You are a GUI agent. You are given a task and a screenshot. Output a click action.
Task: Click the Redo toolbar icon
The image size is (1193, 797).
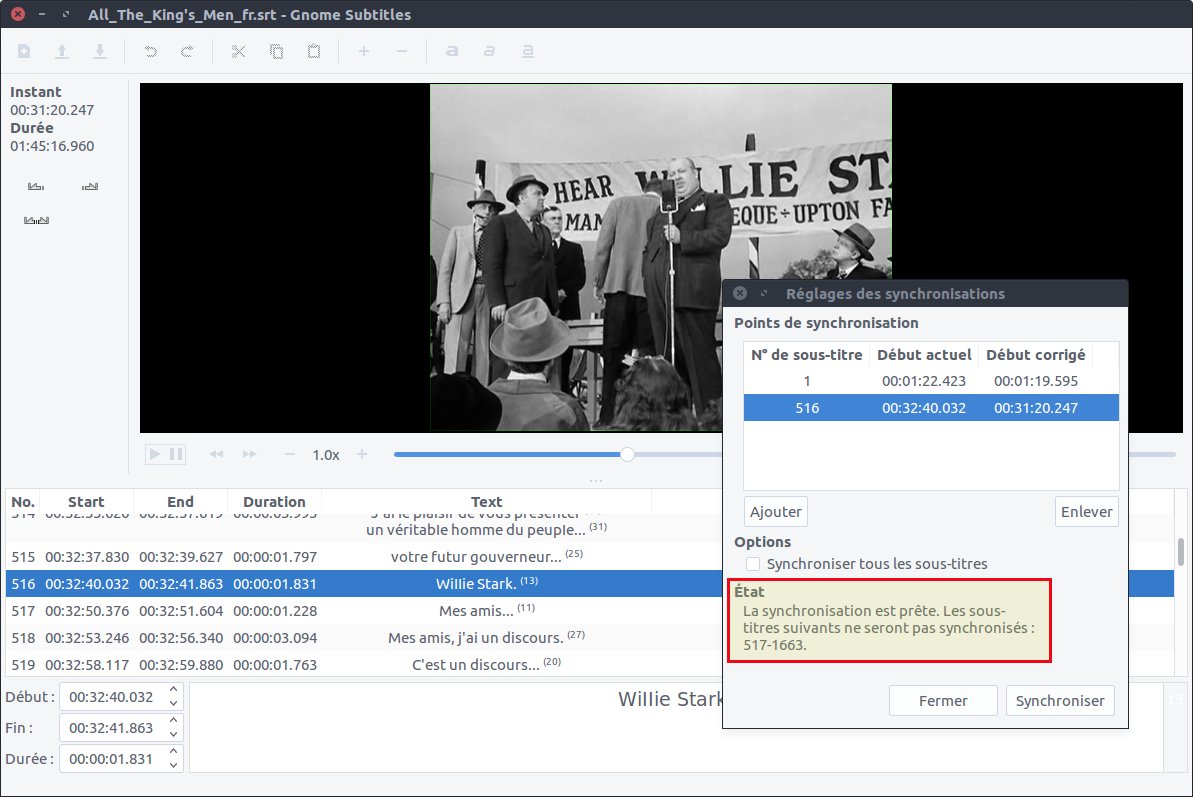(x=187, y=51)
